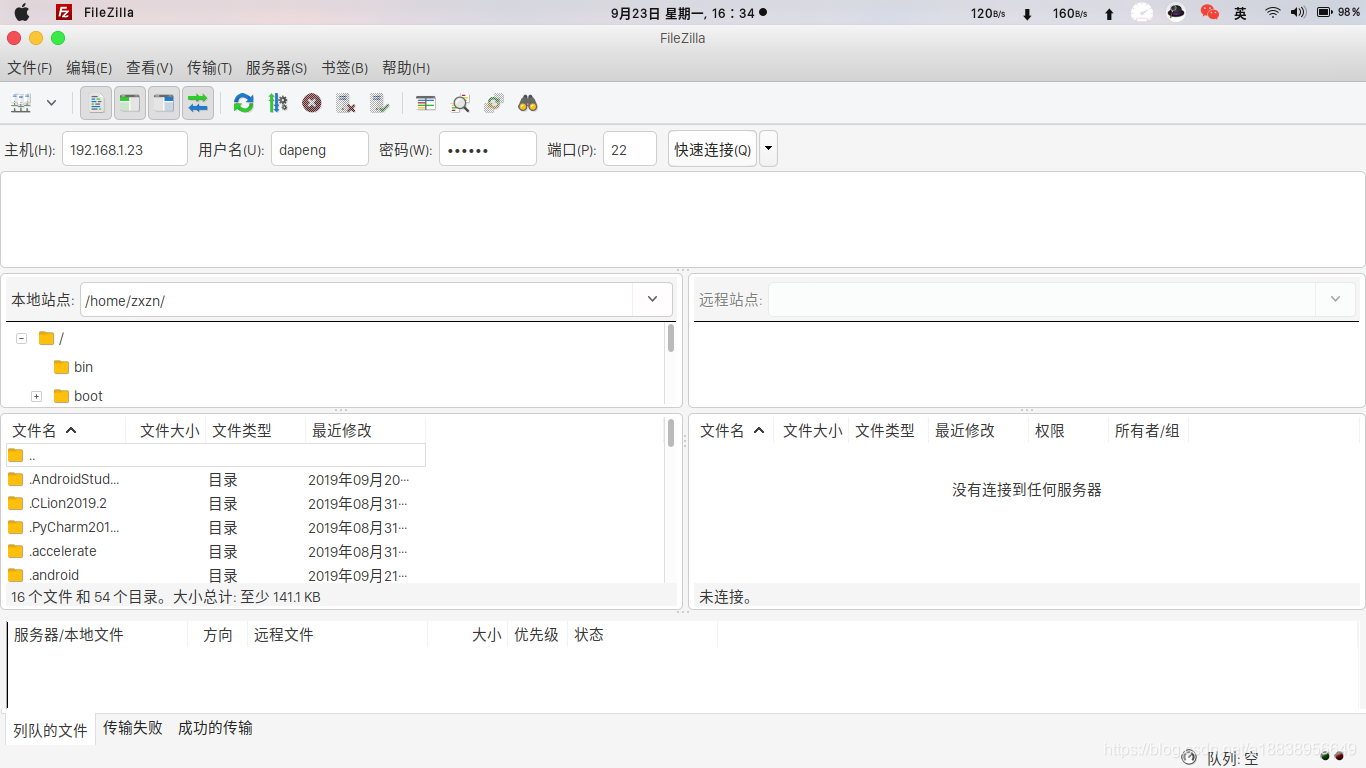Collapse the root / tree node

pos(21,338)
